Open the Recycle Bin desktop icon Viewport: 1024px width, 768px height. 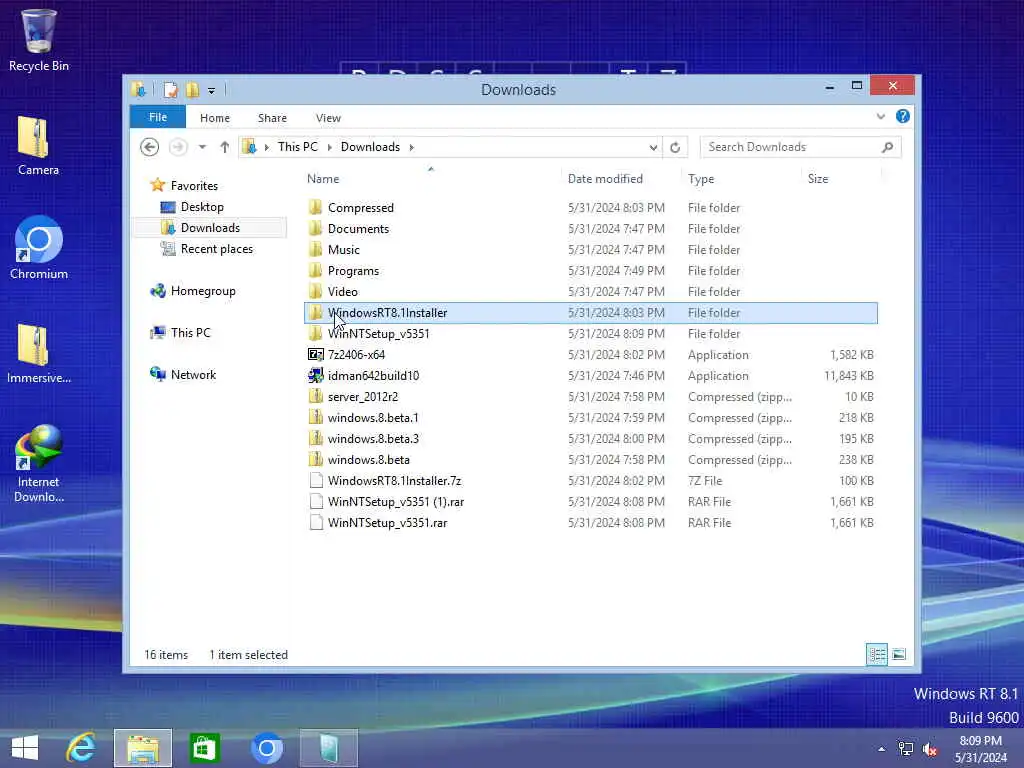point(38,39)
